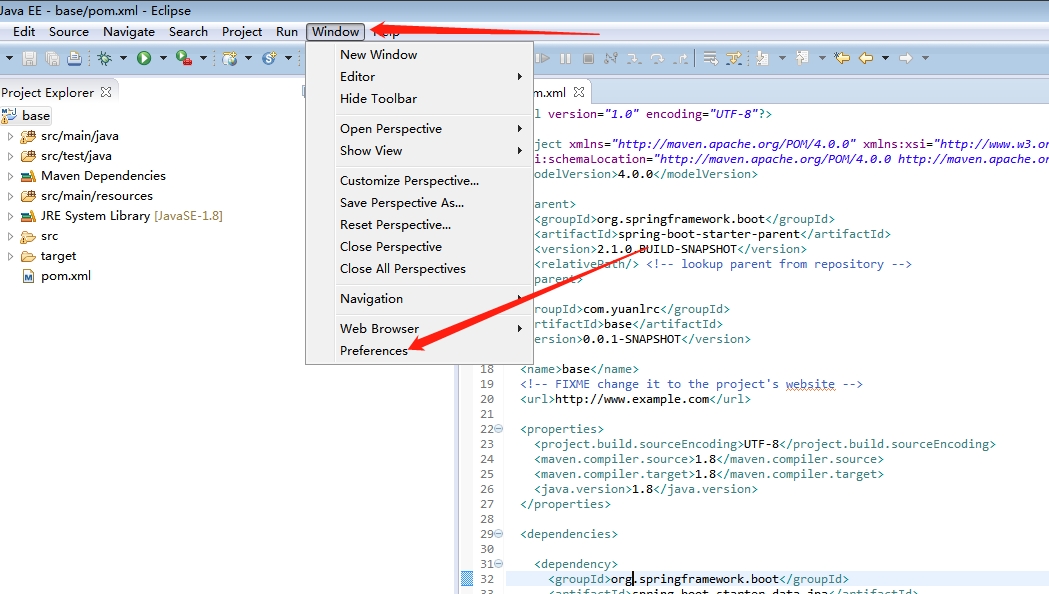The image size is (1049, 594).
Task: Click the Print toolbar icon
Action: tap(74, 58)
